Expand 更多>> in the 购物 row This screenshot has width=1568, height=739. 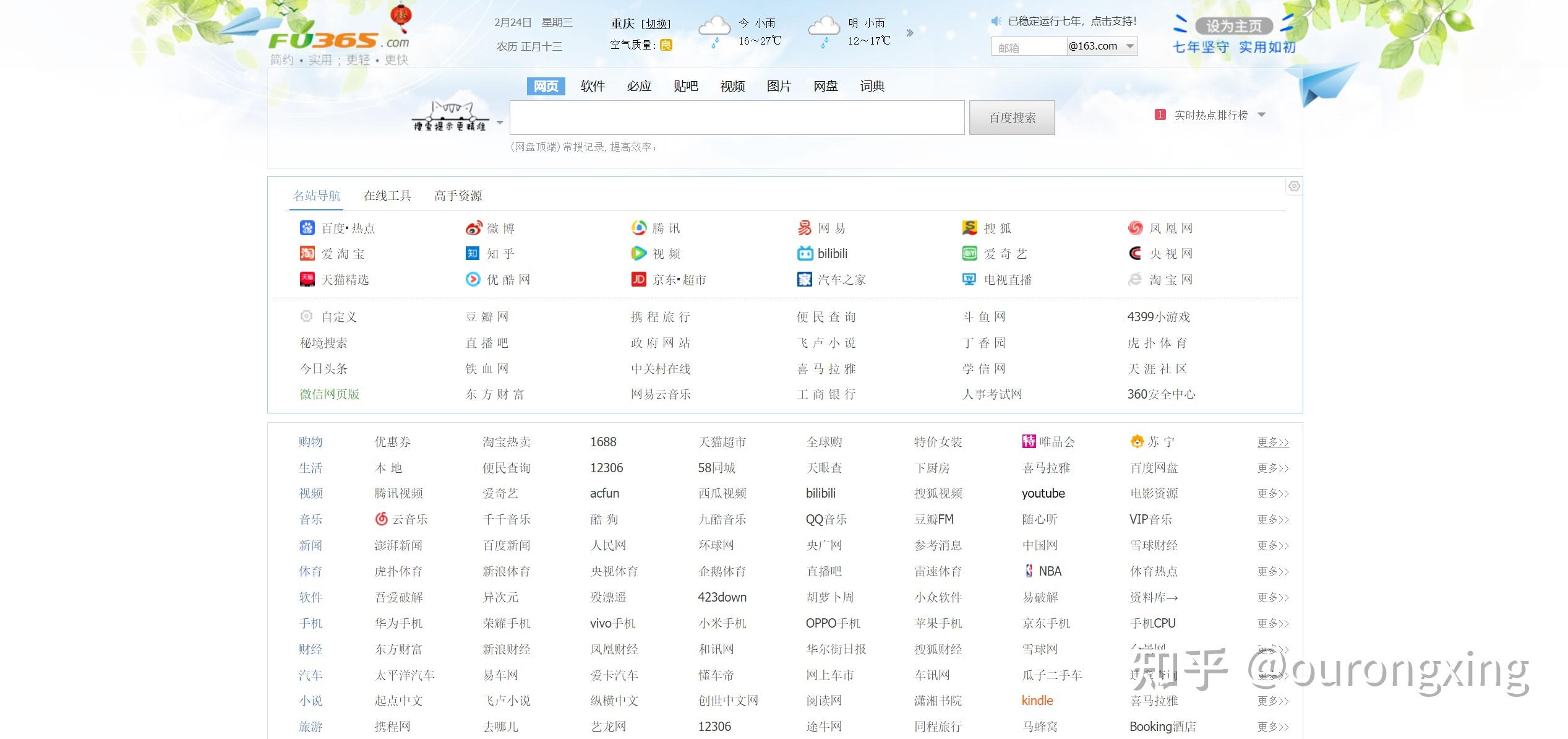coord(1273,442)
